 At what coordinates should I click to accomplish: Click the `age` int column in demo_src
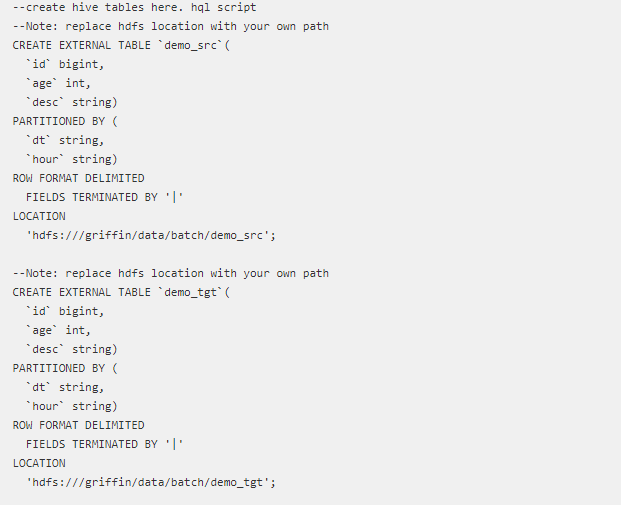click(x=58, y=83)
